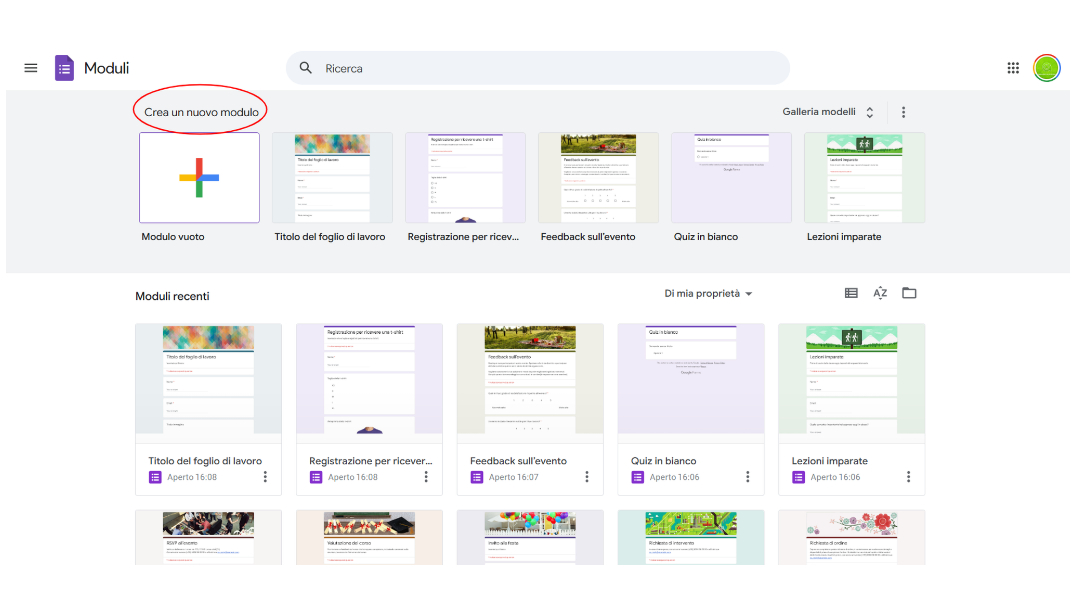The image size is (1080, 608).
Task: Open the RSVP all'evento form card
Action: (x=208, y=538)
